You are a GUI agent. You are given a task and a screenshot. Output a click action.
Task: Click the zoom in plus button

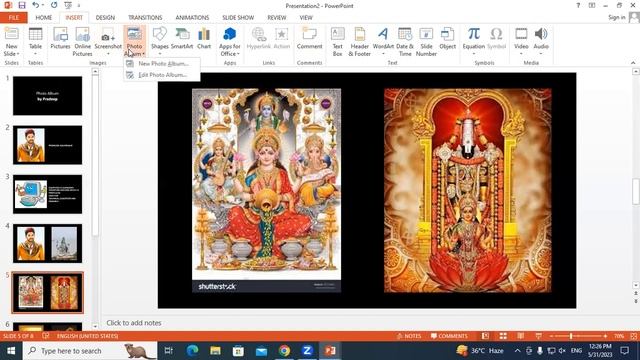[605, 336]
